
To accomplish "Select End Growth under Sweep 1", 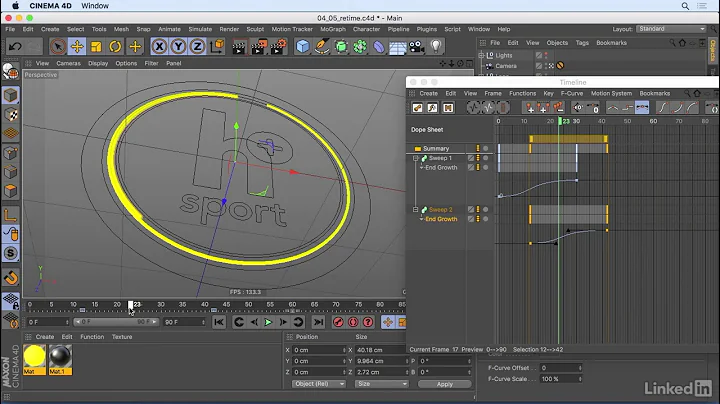I will (x=441, y=168).
